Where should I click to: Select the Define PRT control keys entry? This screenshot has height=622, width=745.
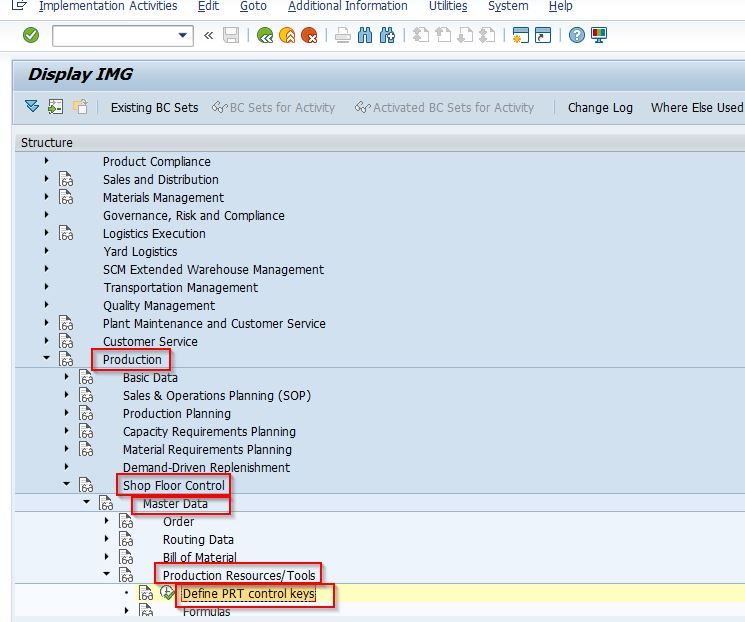click(248, 594)
